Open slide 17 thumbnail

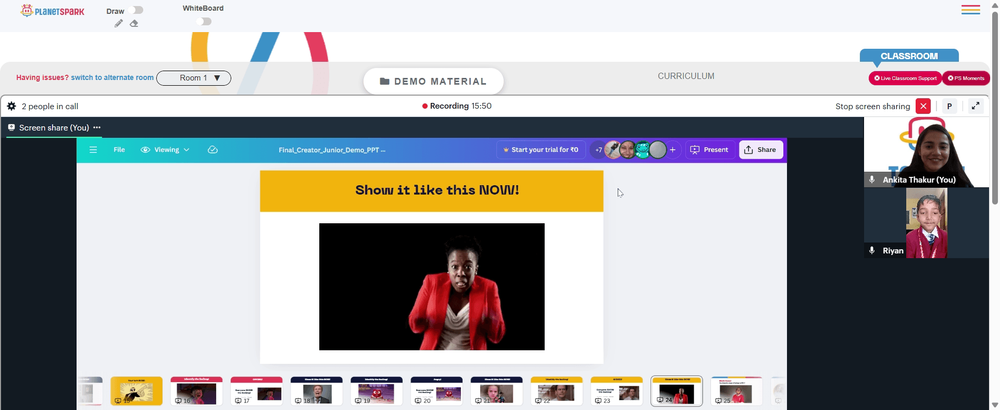click(x=256, y=391)
